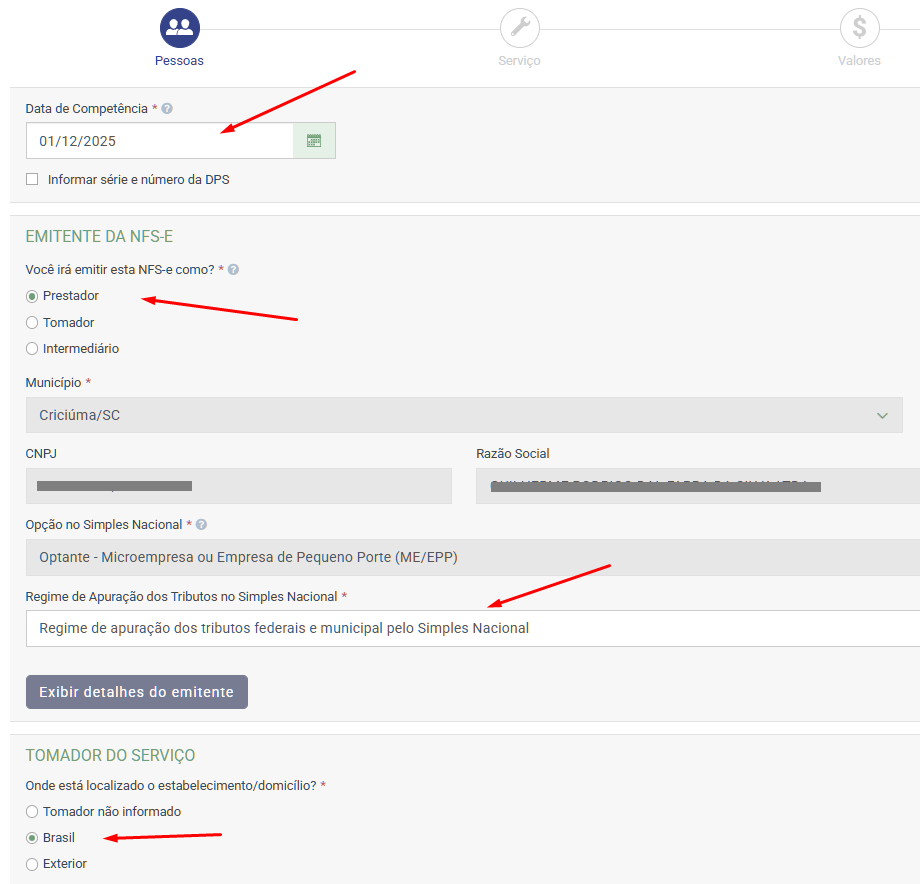Select the Prestador radio option
Image resolution: width=920 pixels, height=884 pixels.
pos(32,296)
